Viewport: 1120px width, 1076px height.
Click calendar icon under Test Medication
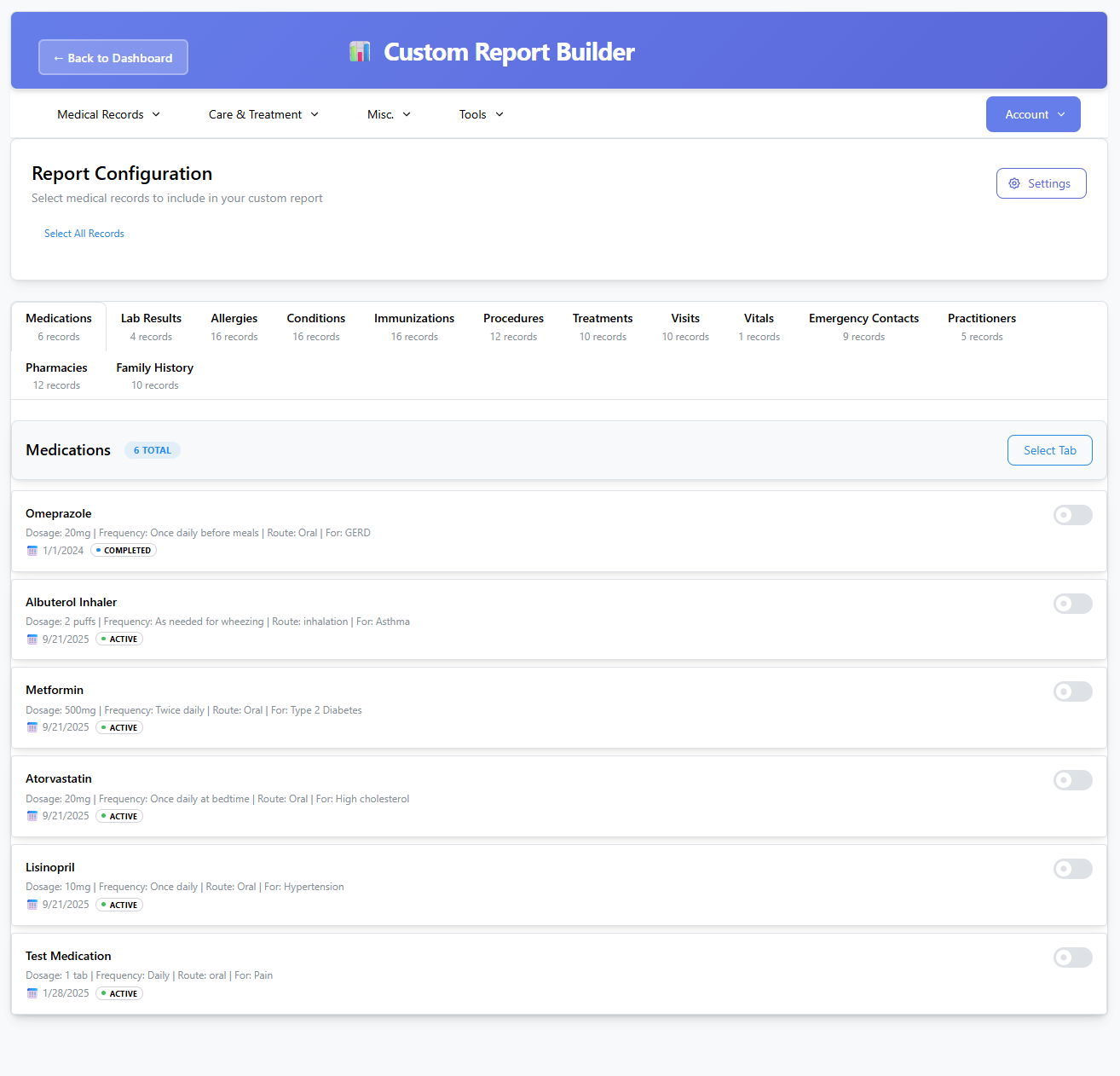[x=32, y=994]
